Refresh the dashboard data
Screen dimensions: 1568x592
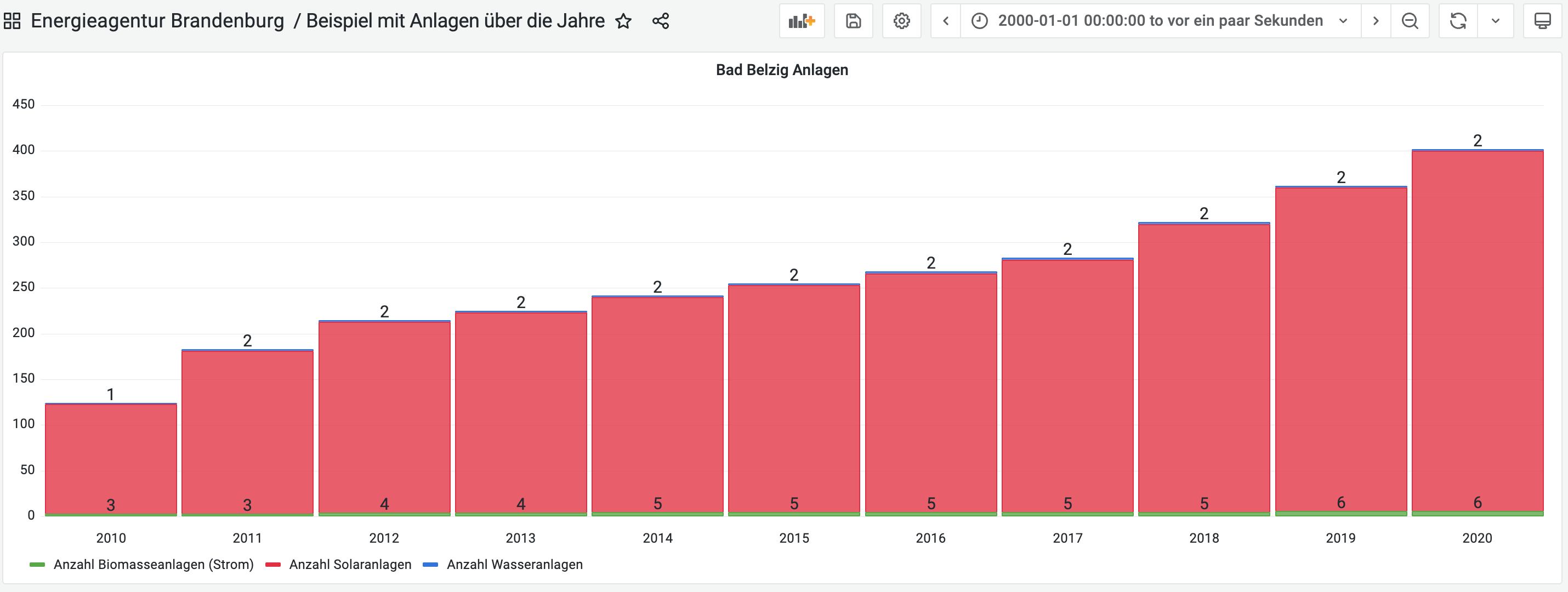[1456, 20]
